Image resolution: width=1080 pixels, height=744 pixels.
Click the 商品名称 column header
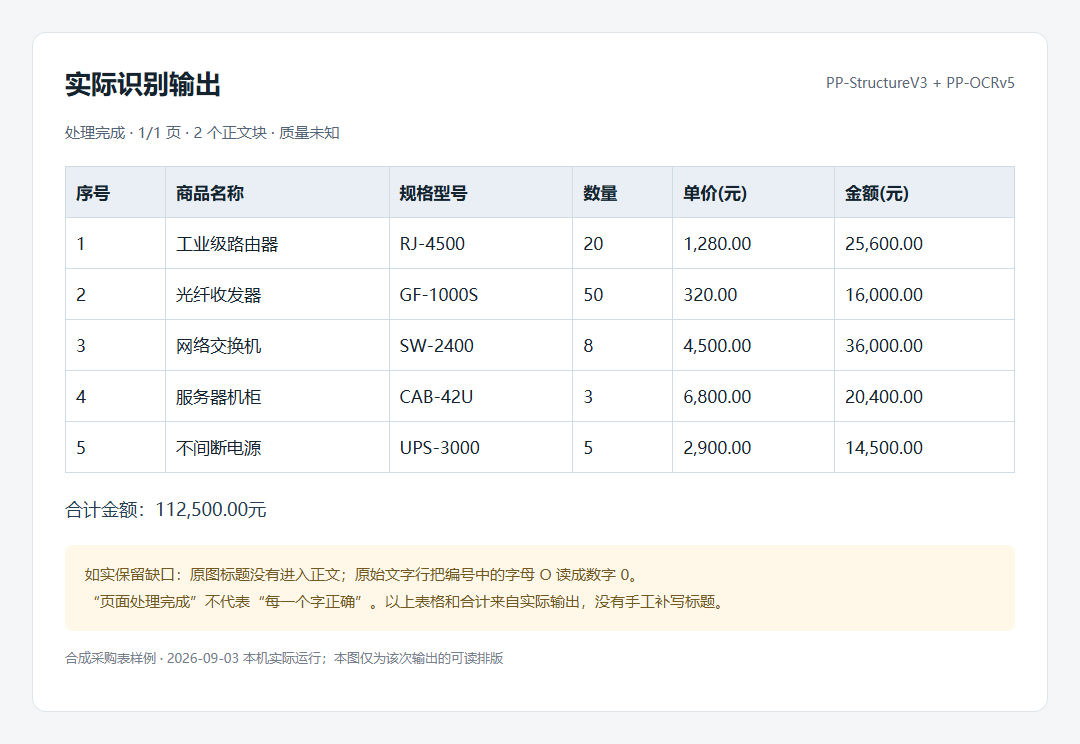click(278, 192)
